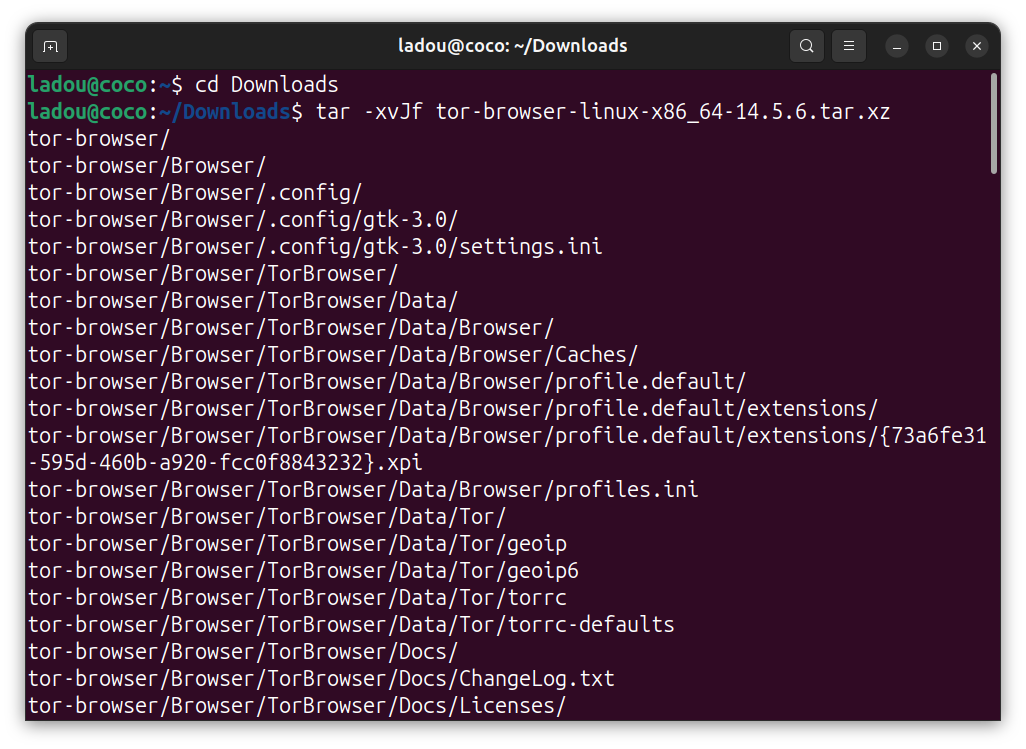This screenshot has width=1026, height=749.
Task: Click the window title 'ladou@coco: ~/Downloads'
Action: [x=512, y=46]
